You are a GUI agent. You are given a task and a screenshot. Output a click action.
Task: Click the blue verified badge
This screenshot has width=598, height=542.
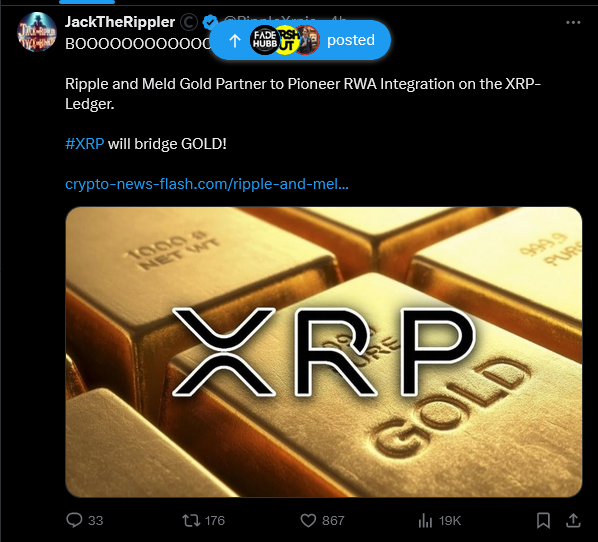click(x=210, y=22)
